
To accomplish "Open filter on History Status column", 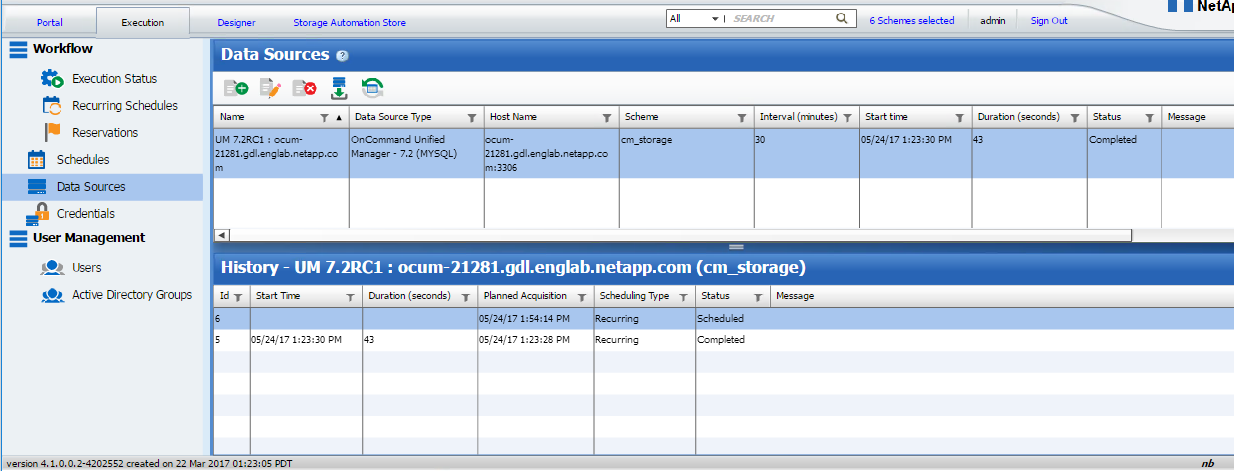I will point(758,297).
